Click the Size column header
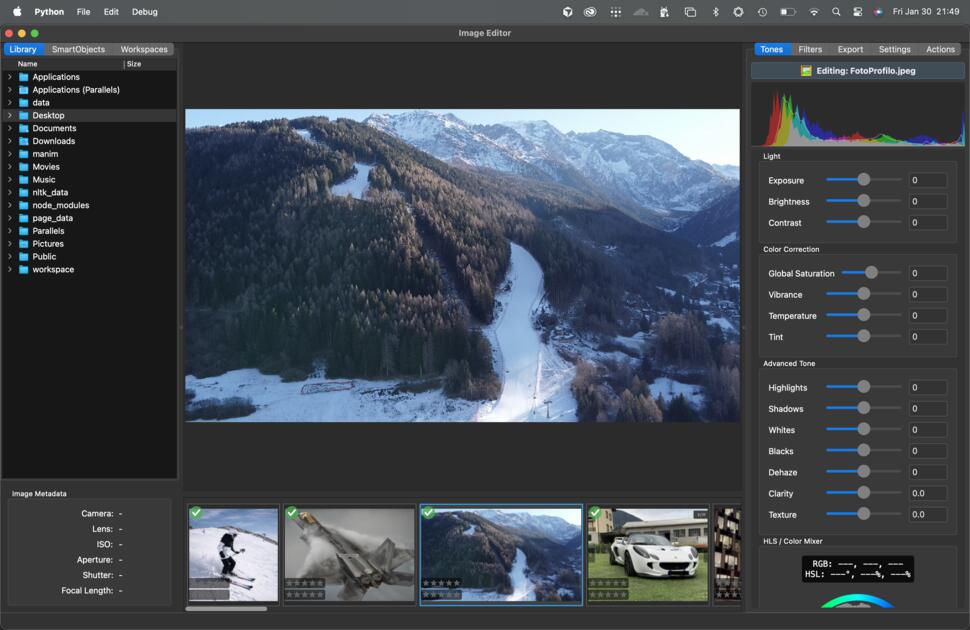 [x=134, y=64]
